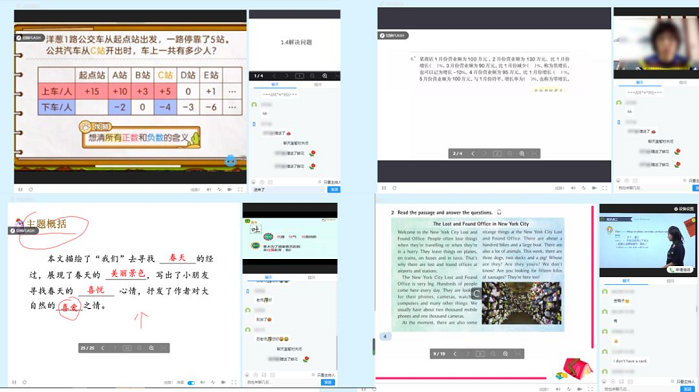Click blue send button in the bottom-left chat
This screenshot has height=392, width=699.
click(328, 383)
